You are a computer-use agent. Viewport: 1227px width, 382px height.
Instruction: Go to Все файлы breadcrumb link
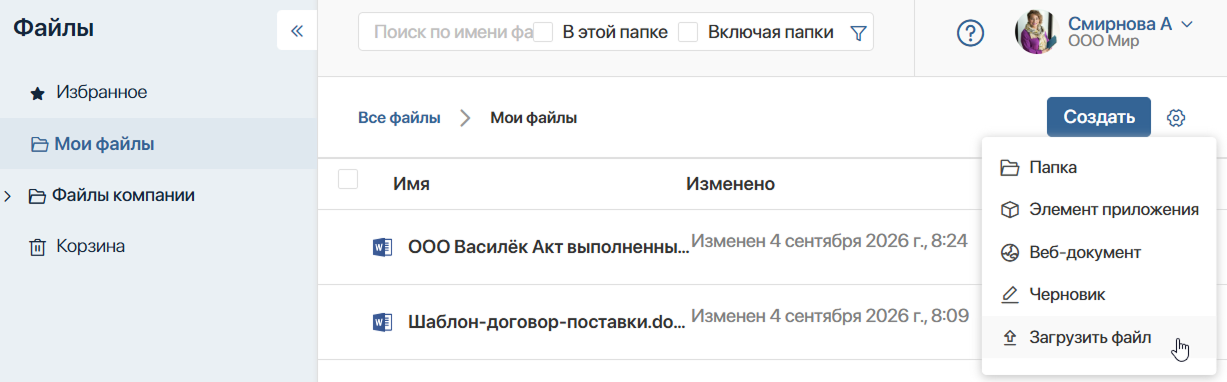tap(399, 118)
